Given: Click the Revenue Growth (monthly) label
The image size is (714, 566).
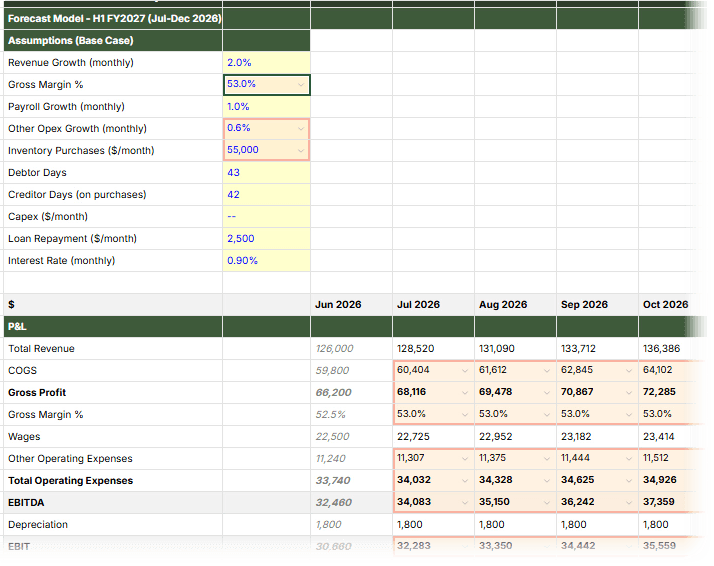Looking at the screenshot, I should (71, 63).
